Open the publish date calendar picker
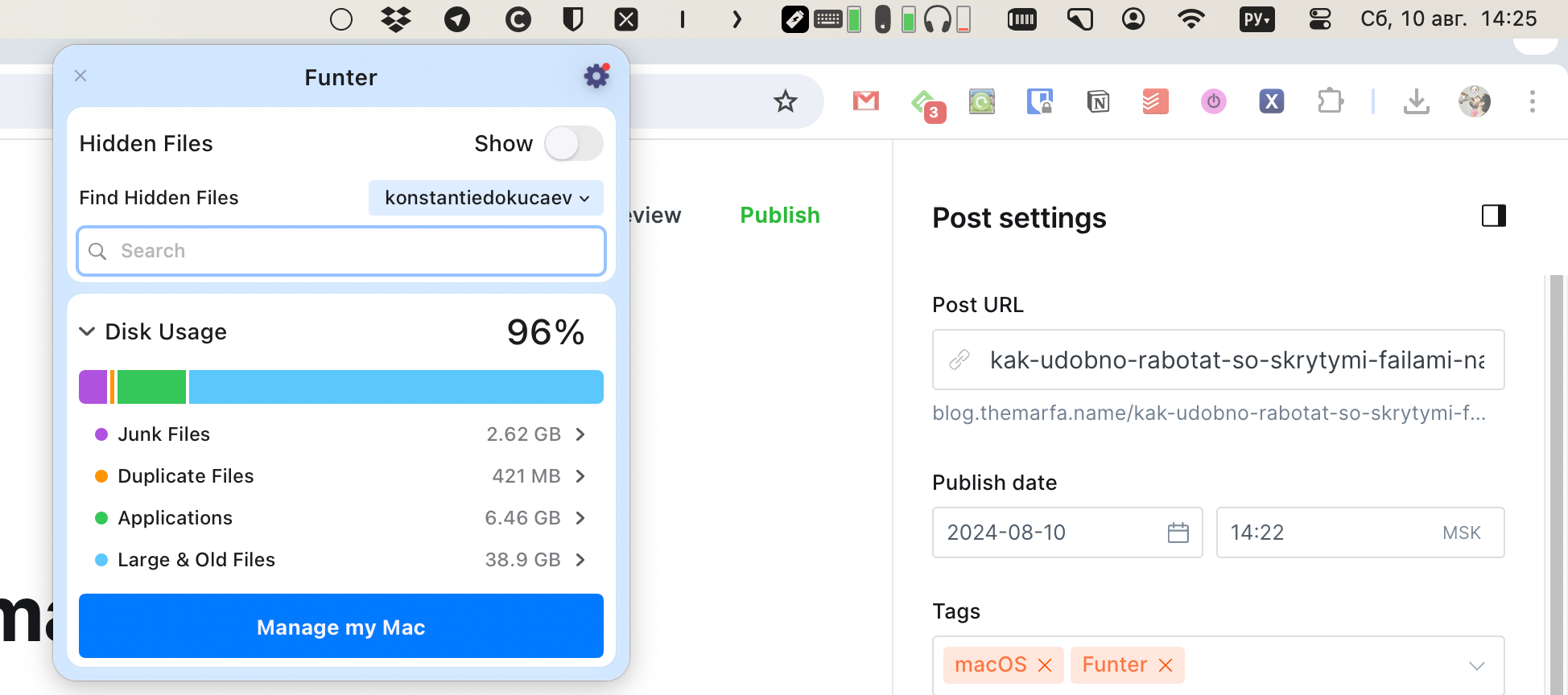Image resolution: width=1568 pixels, height=695 pixels. tap(1178, 533)
